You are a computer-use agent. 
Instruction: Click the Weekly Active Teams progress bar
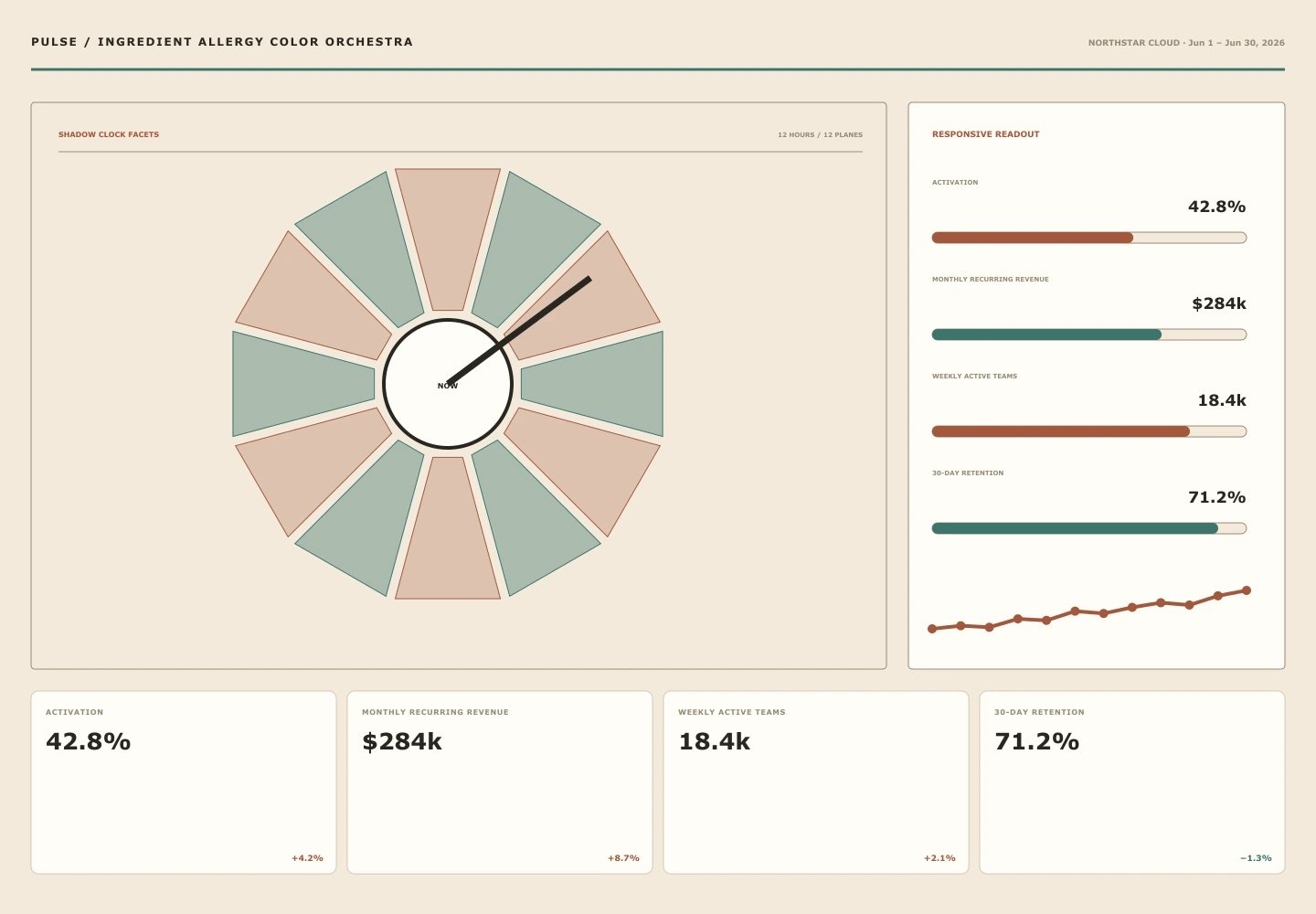click(x=1089, y=431)
